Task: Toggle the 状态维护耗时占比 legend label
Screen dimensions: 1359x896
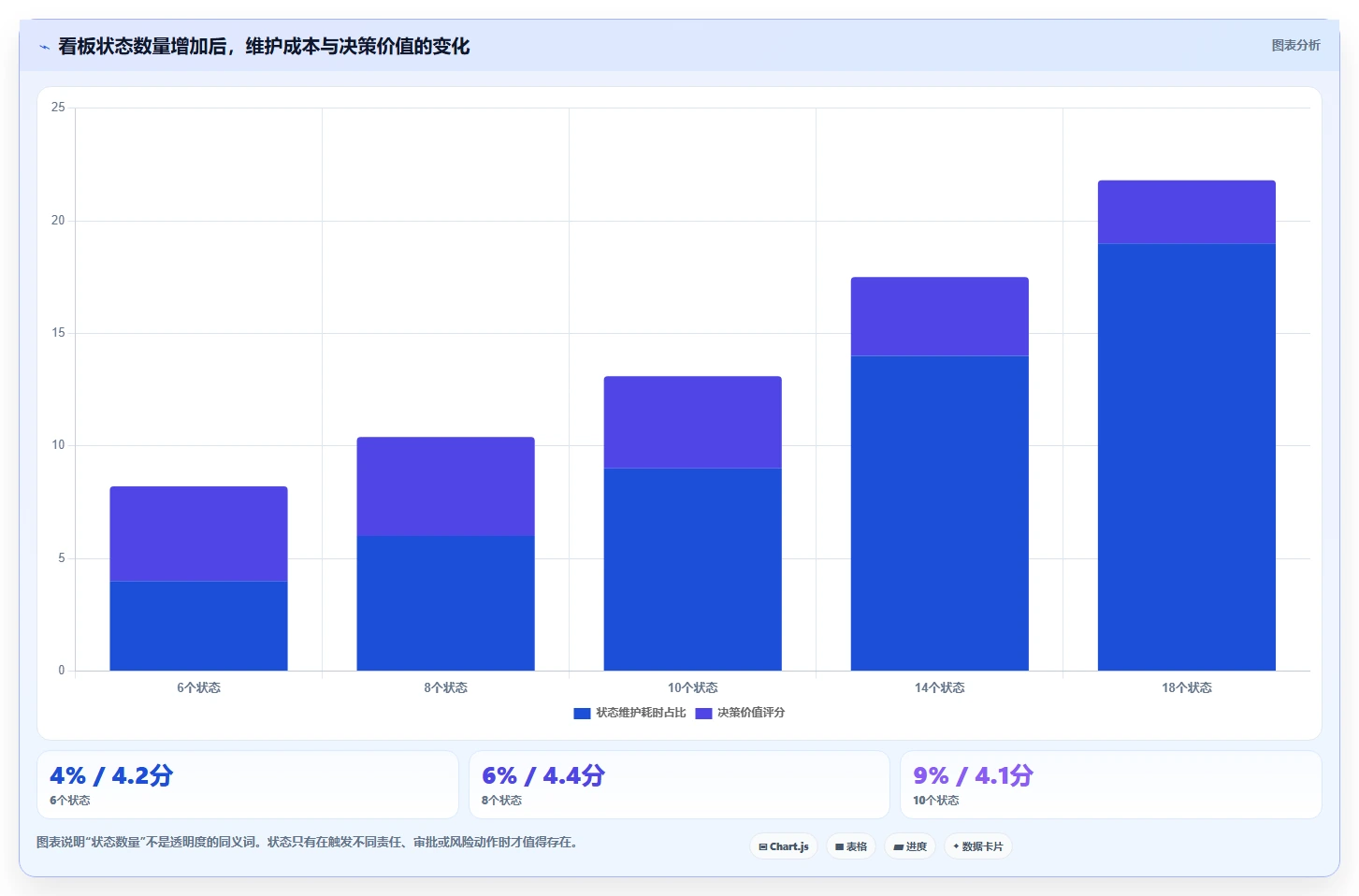Action: 641,713
